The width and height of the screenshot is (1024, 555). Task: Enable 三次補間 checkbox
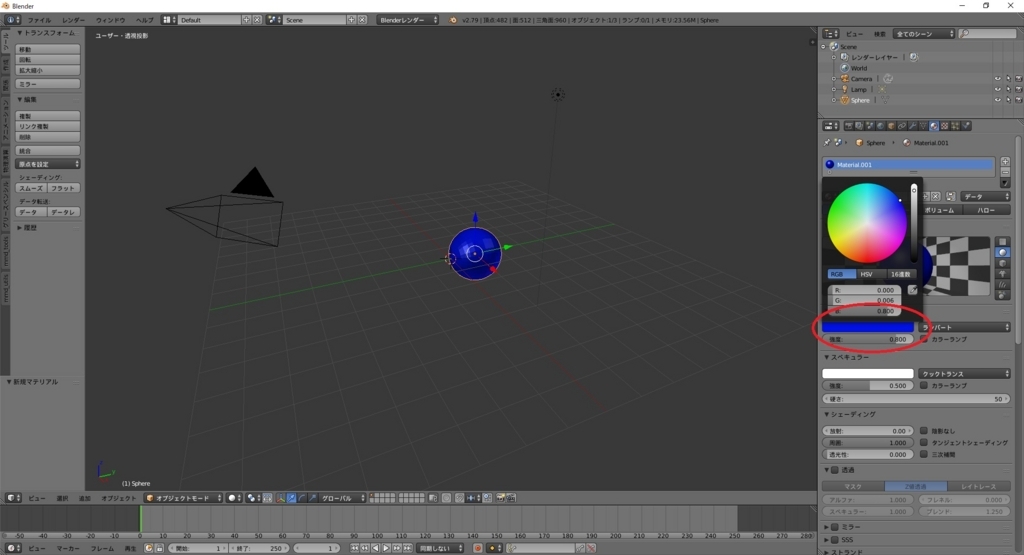tap(924, 454)
